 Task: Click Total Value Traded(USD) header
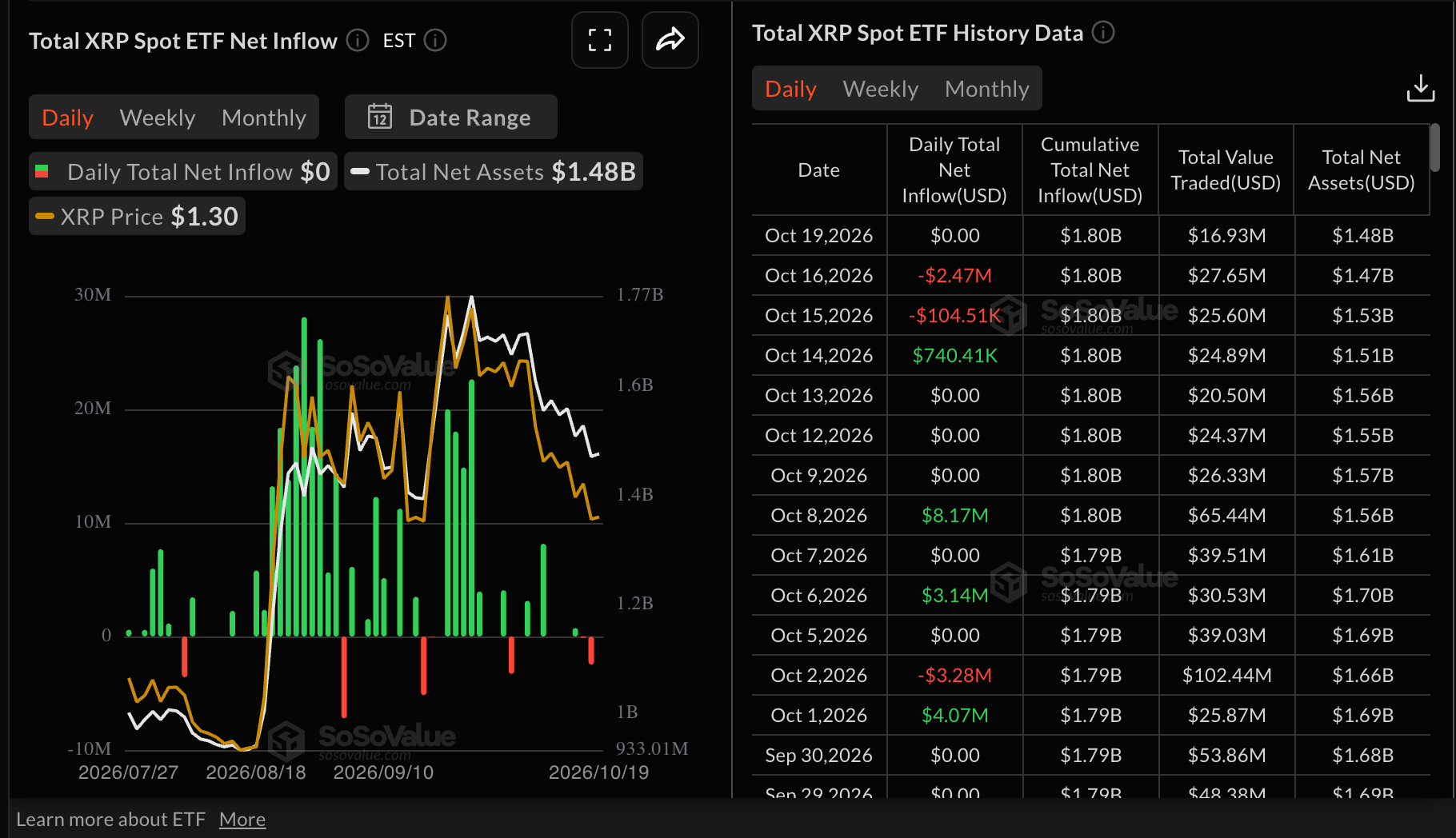[x=1226, y=170]
